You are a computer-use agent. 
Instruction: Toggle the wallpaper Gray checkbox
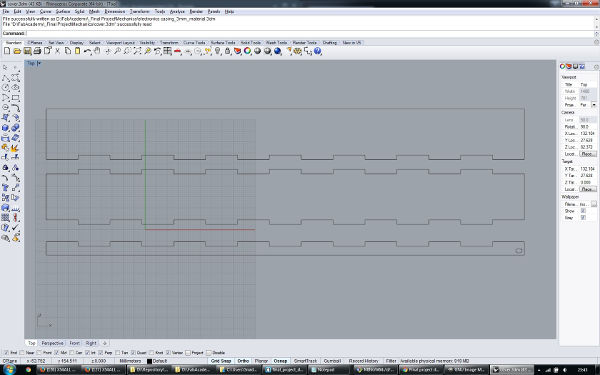point(583,218)
